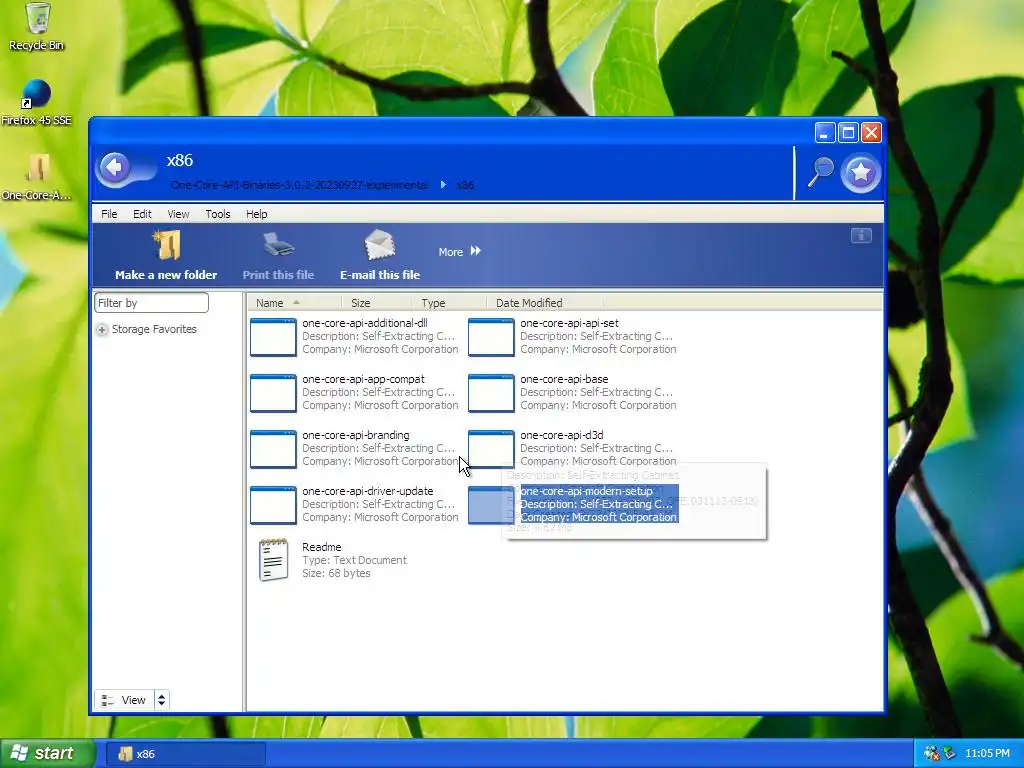Minimize the x86 window
The height and width of the screenshot is (768, 1024).
tap(824, 133)
